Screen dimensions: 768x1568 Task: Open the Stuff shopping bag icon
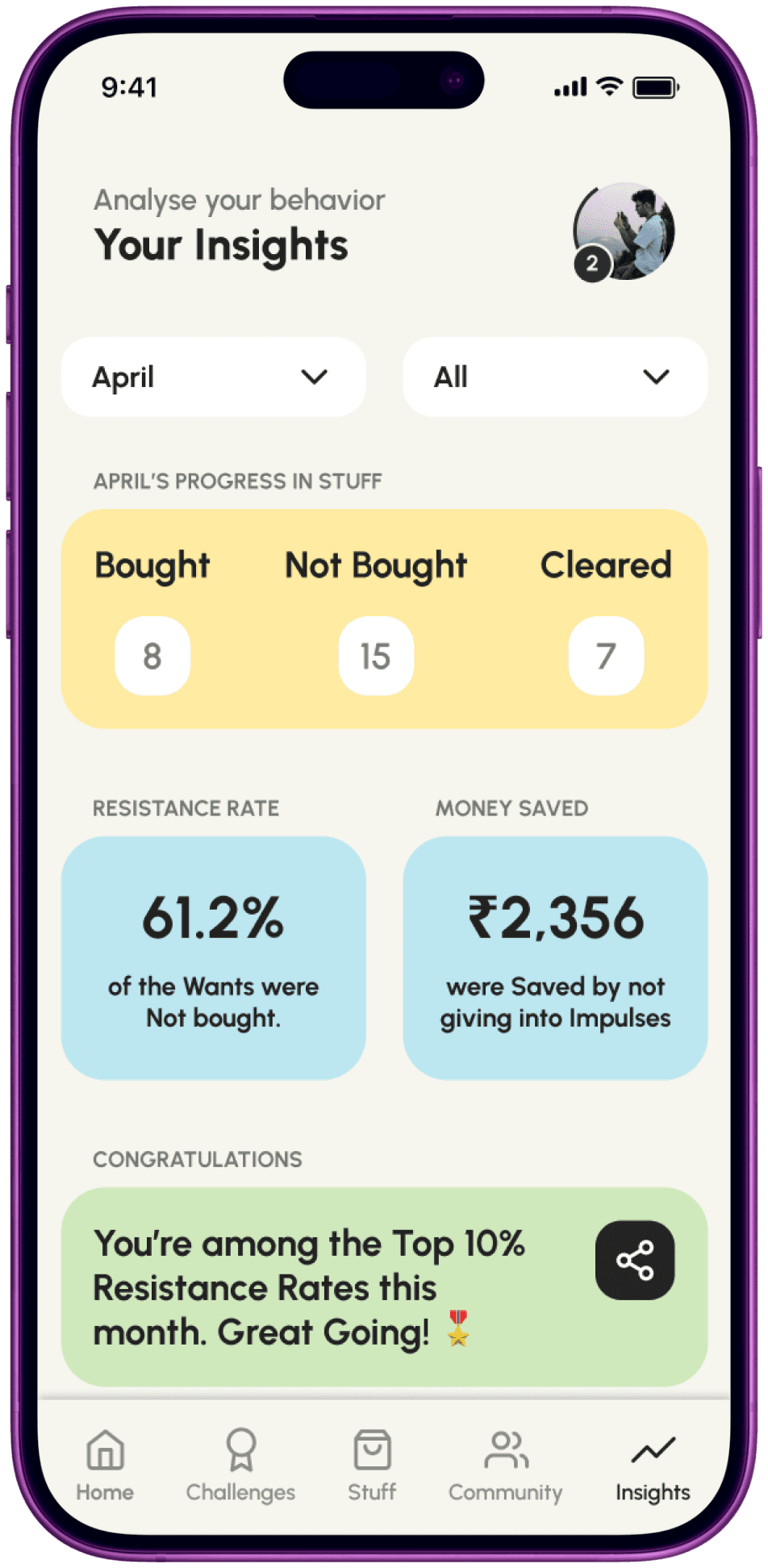click(x=372, y=1449)
